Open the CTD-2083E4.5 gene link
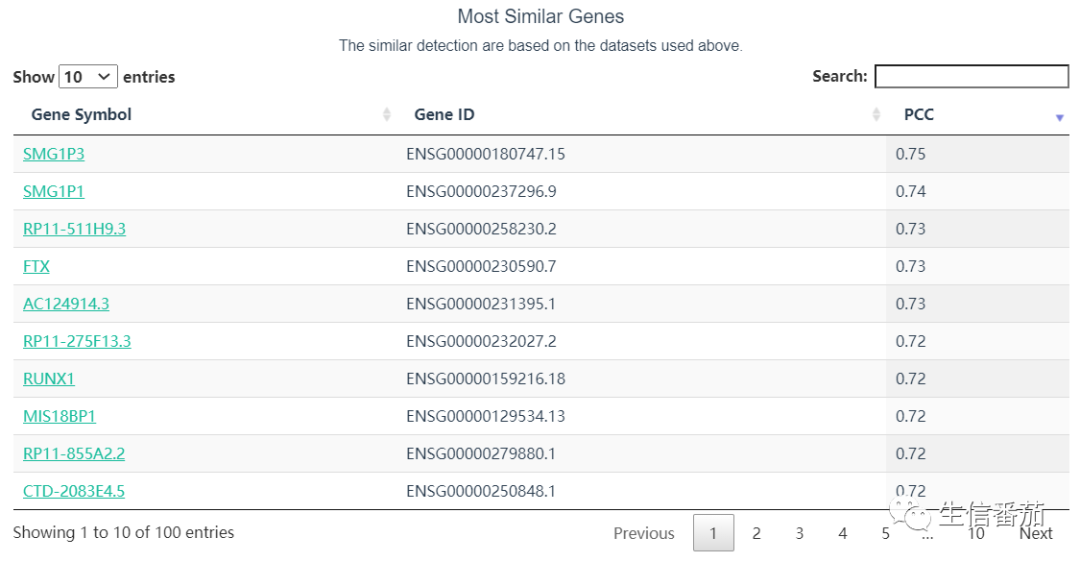 point(74,491)
